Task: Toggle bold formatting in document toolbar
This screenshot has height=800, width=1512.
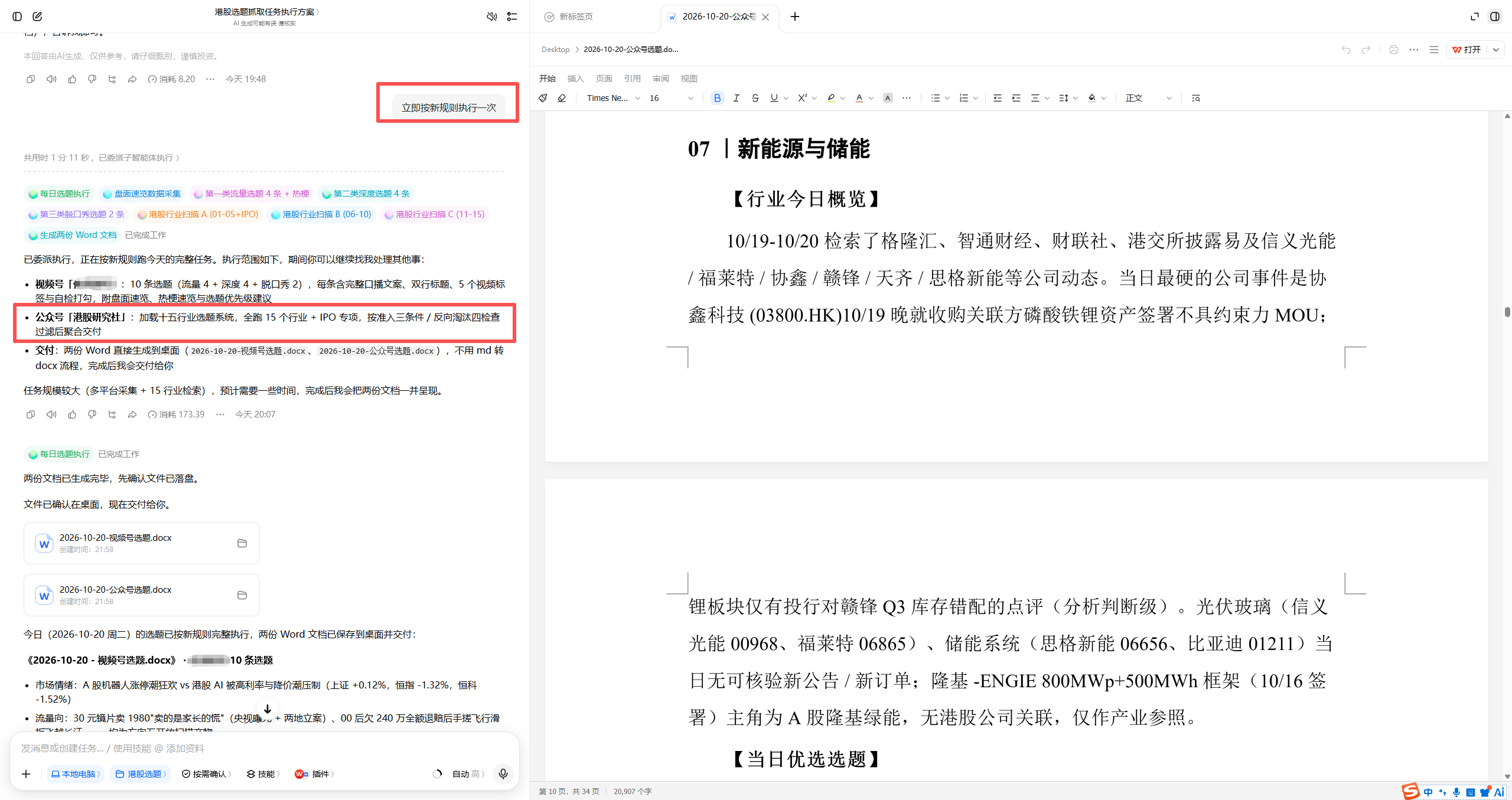Action: [717, 98]
